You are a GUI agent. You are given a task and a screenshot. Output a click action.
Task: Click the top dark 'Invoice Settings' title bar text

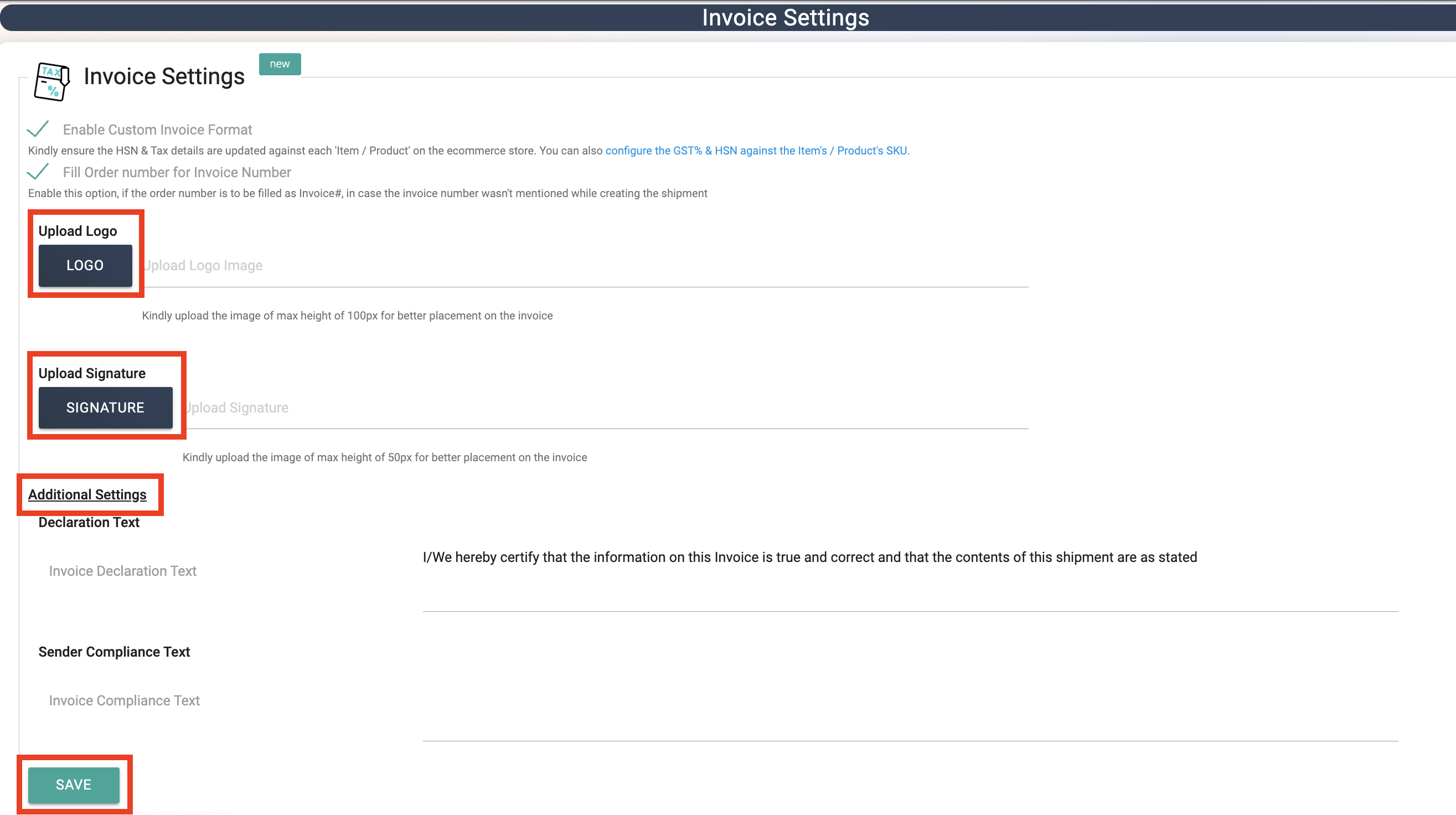pyautogui.click(x=786, y=18)
